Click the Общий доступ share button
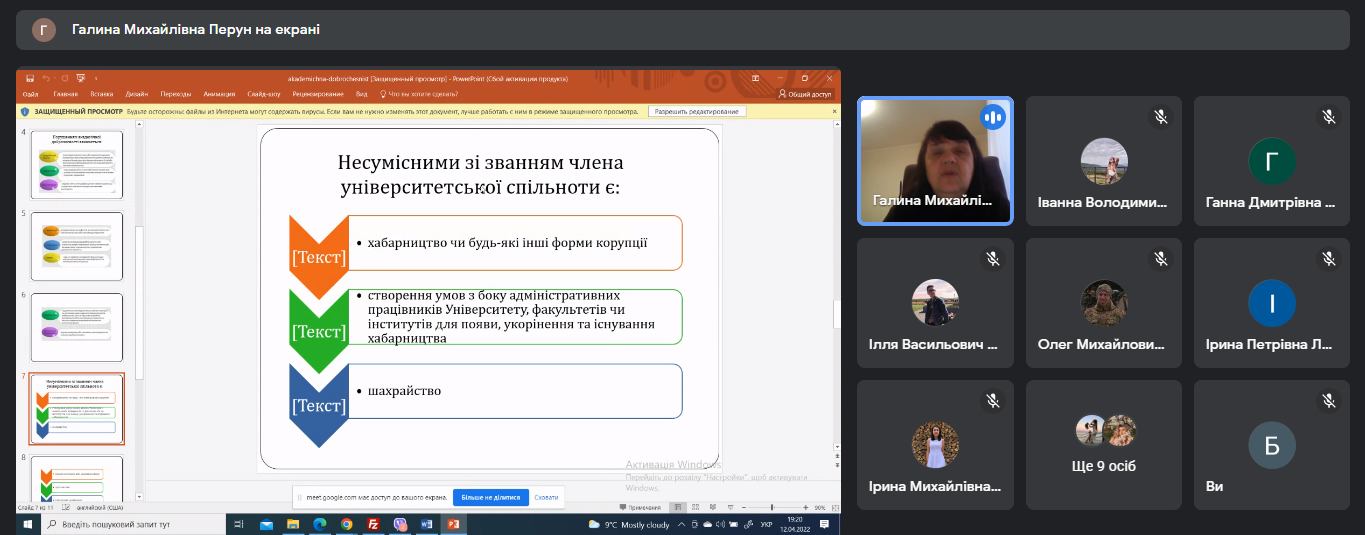Image resolution: width=1365 pixels, height=535 pixels. point(805,94)
